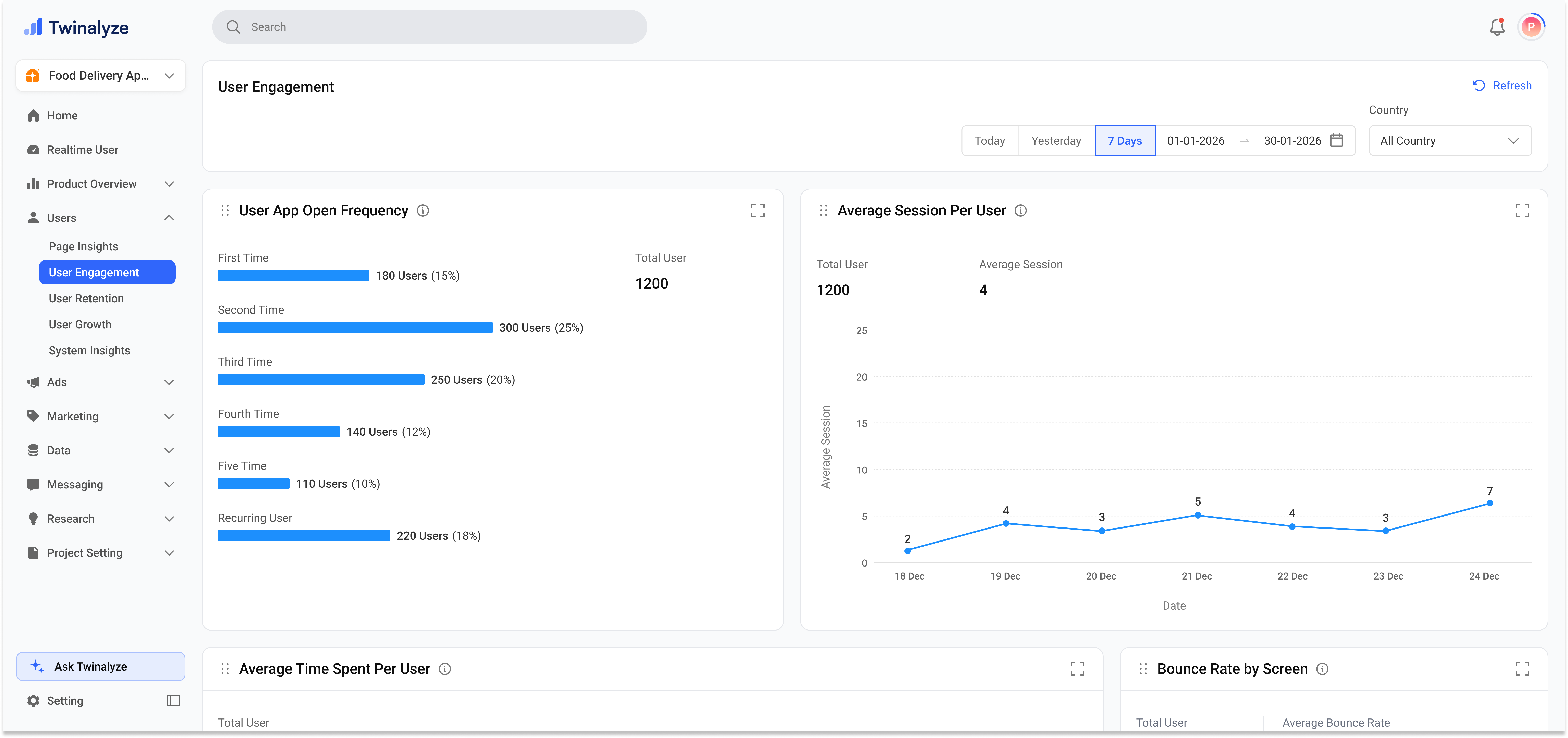Screen dimensions: 1568x738
Task: Click the Realtime User gauge icon
Action: (34, 150)
